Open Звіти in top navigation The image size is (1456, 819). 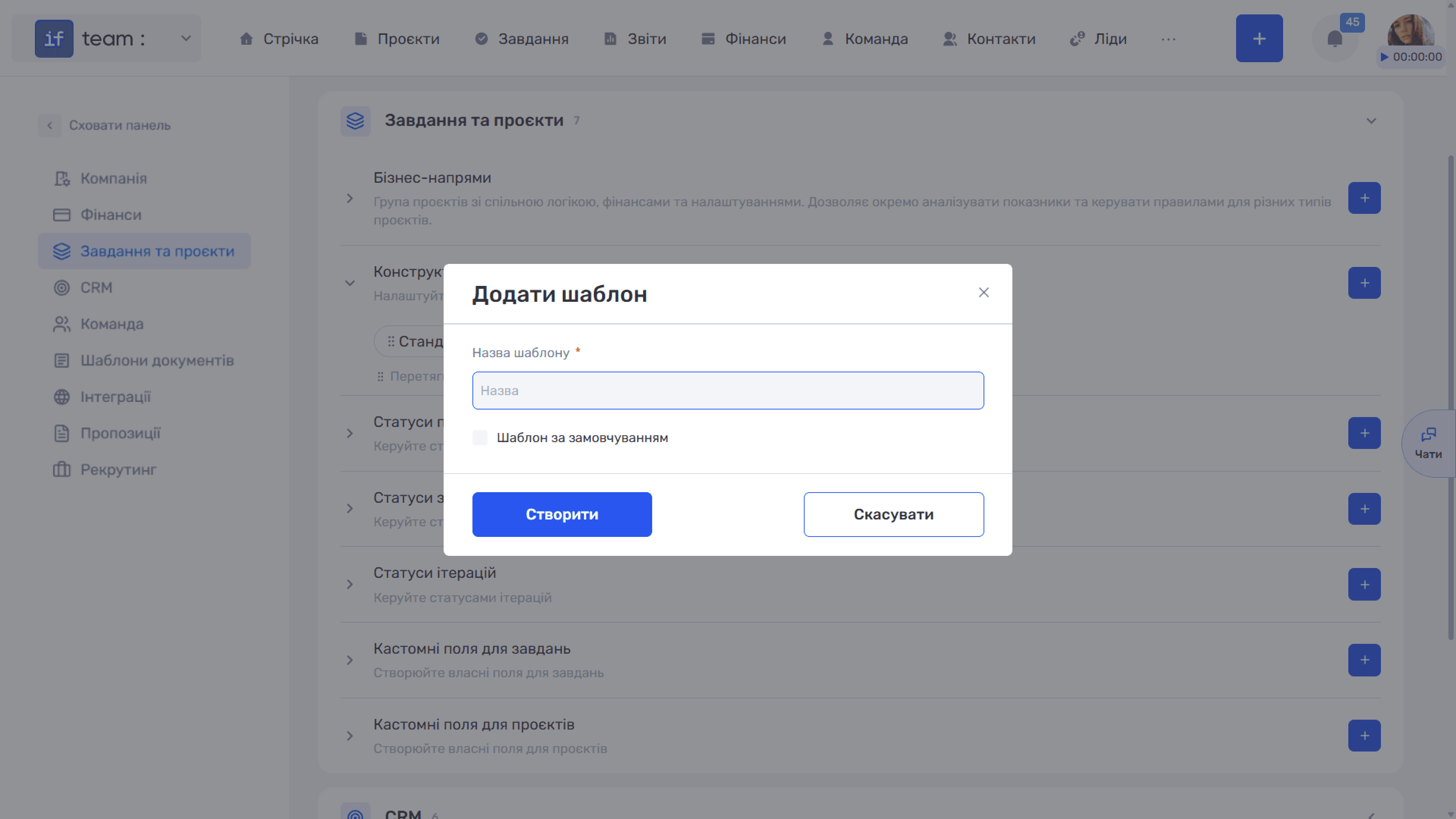point(635,38)
